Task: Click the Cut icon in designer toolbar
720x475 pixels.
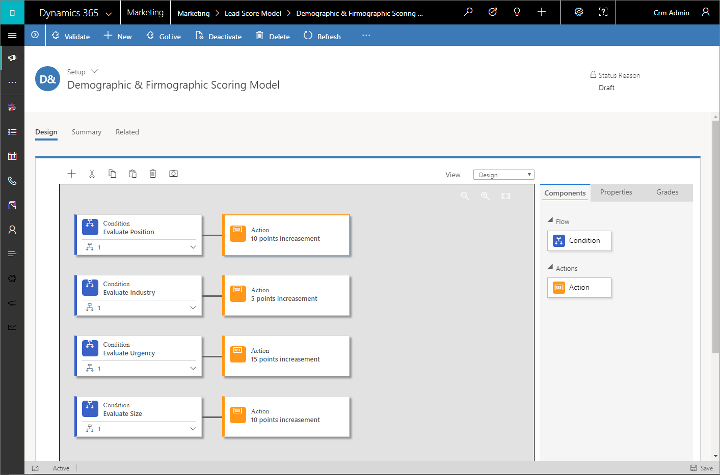Action: pos(92,174)
